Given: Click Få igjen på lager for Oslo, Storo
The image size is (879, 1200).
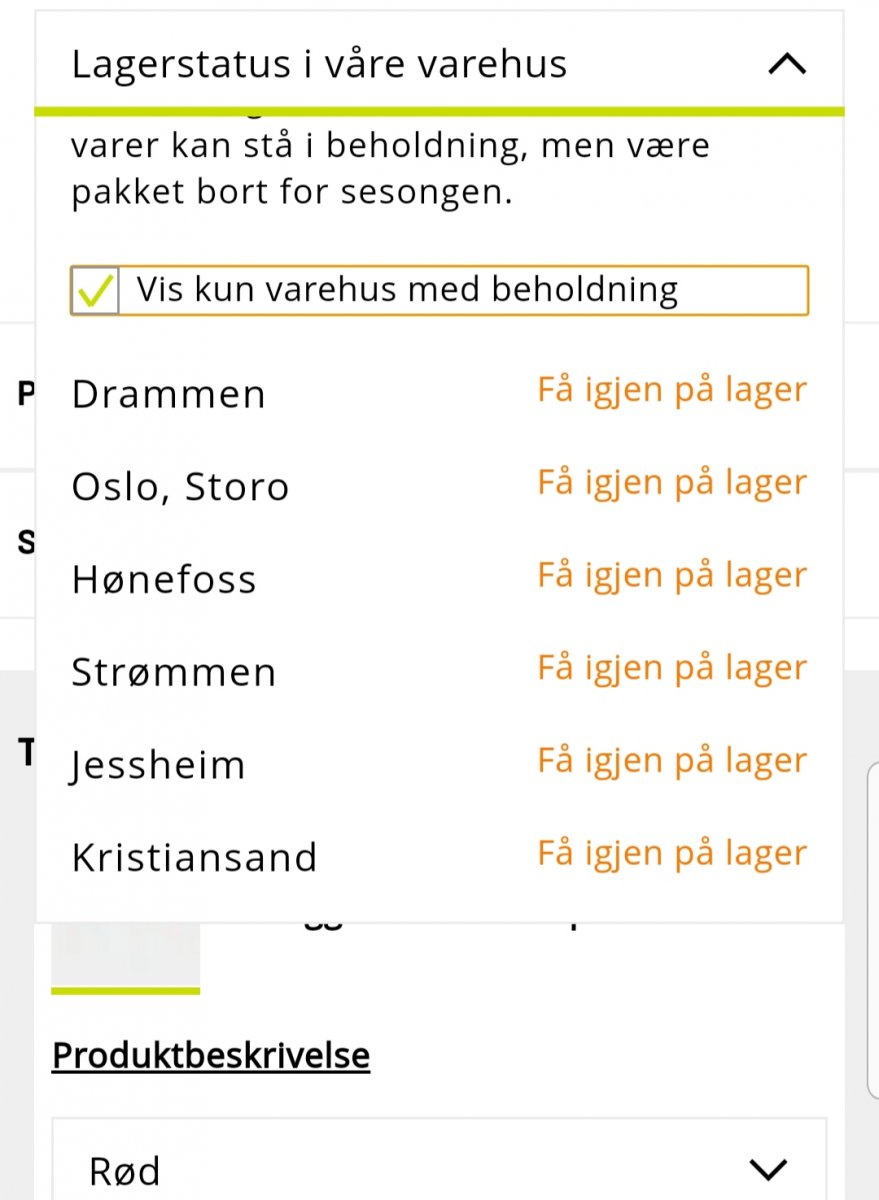Looking at the screenshot, I should (x=672, y=483).
